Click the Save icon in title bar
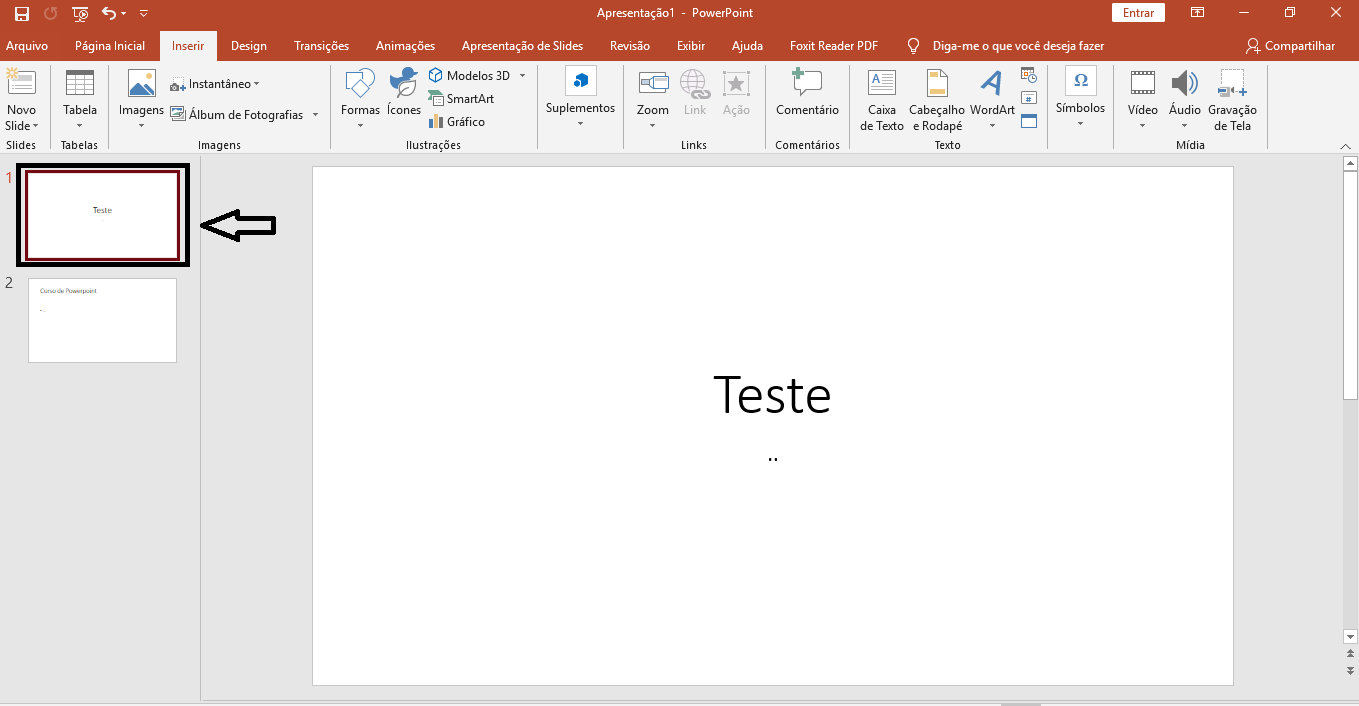1359x706 pixels. pyautogui.click(x=21, y=13)
